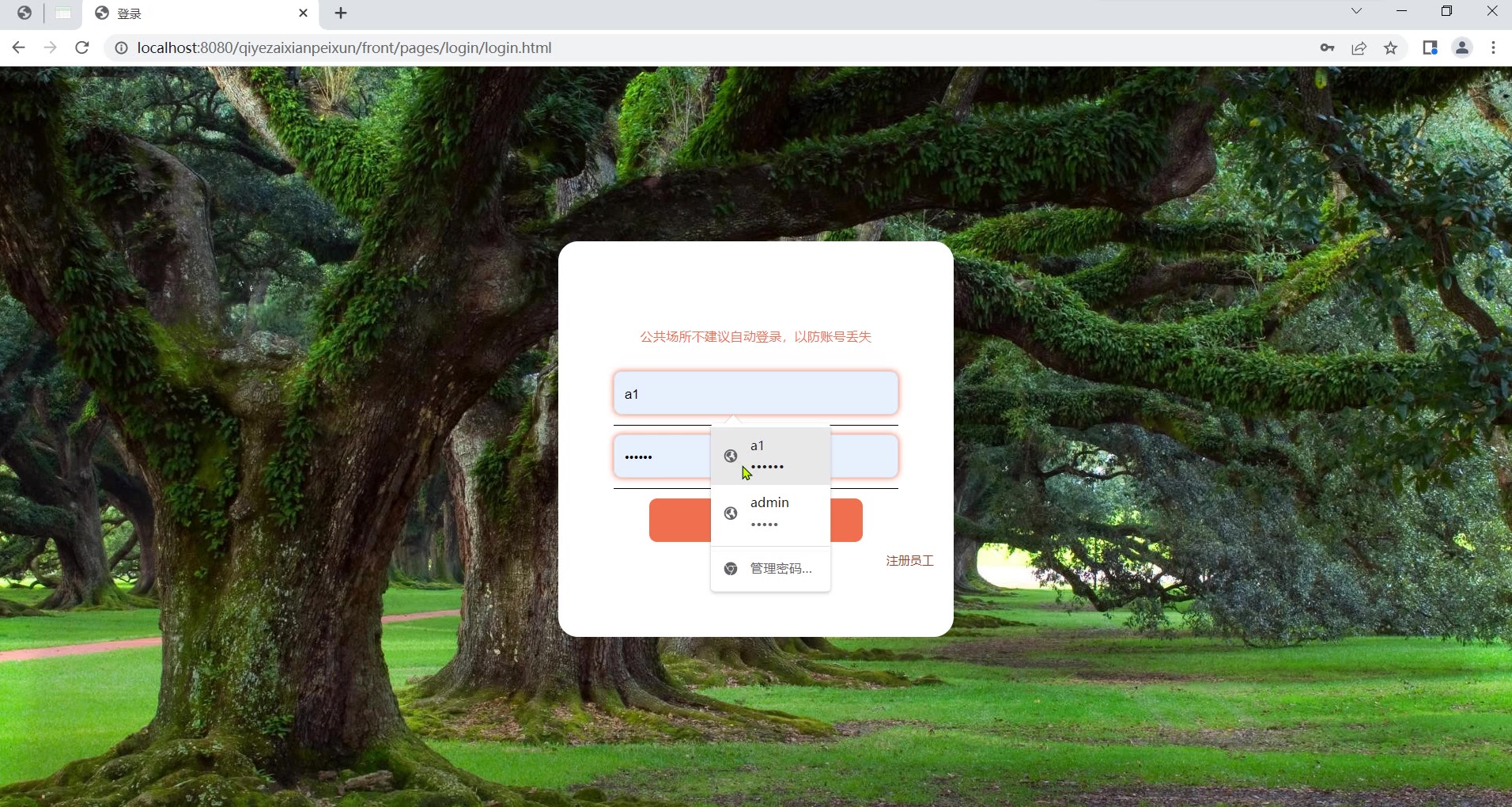Select saved account a1 from autofill list

pyautogui.click(x=770, y=456)
